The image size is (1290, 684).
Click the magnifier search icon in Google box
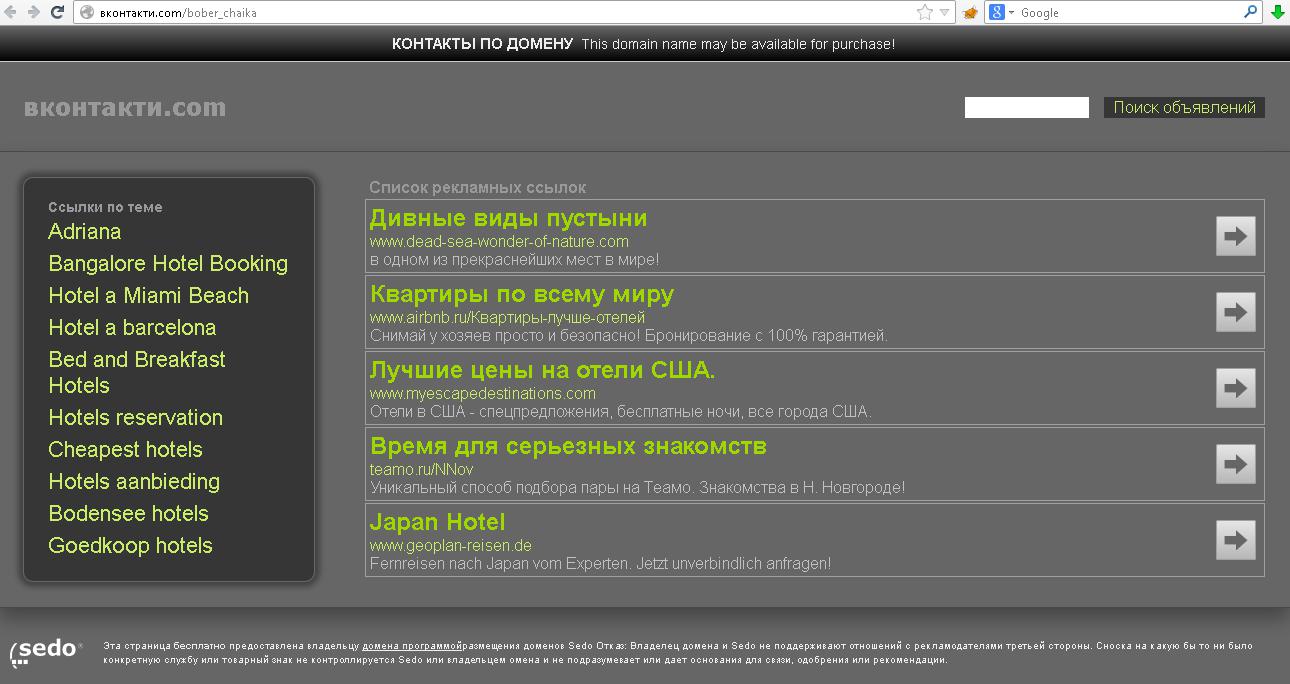[1250, 12]
